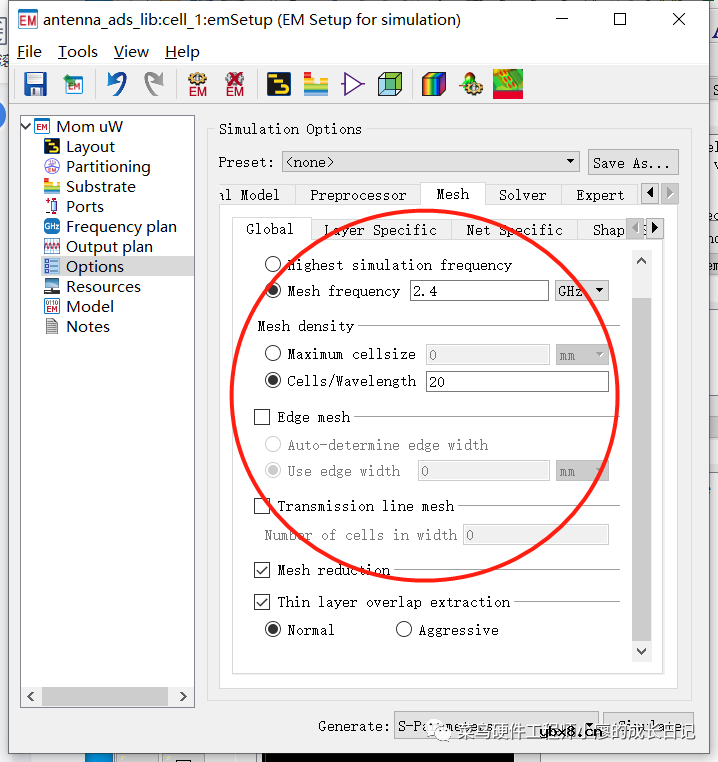The image size is (718, 762).
Task: Click the purple triangle port icon
Action: (x=352, y=85)
